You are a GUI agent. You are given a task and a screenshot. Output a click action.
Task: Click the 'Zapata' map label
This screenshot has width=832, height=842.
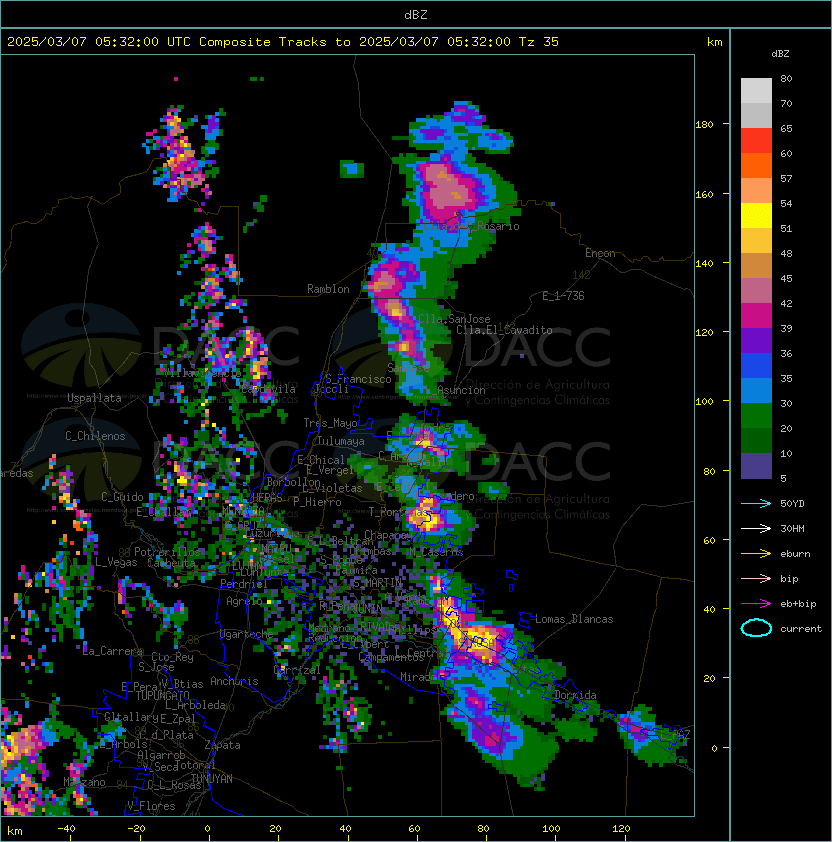pyautogui.click(x=222, y=745)
